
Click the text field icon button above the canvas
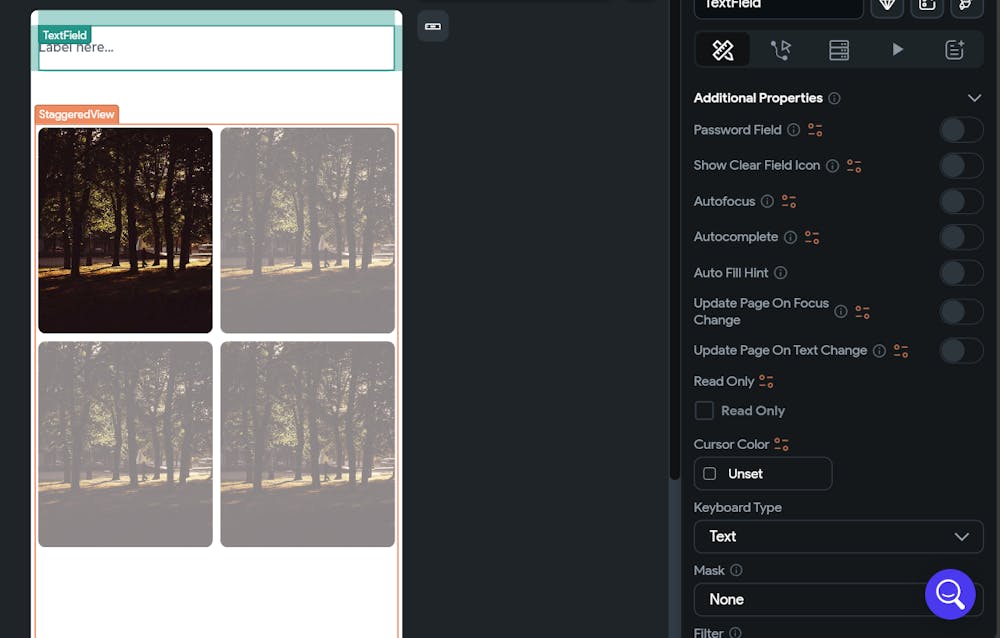[433, 26]
